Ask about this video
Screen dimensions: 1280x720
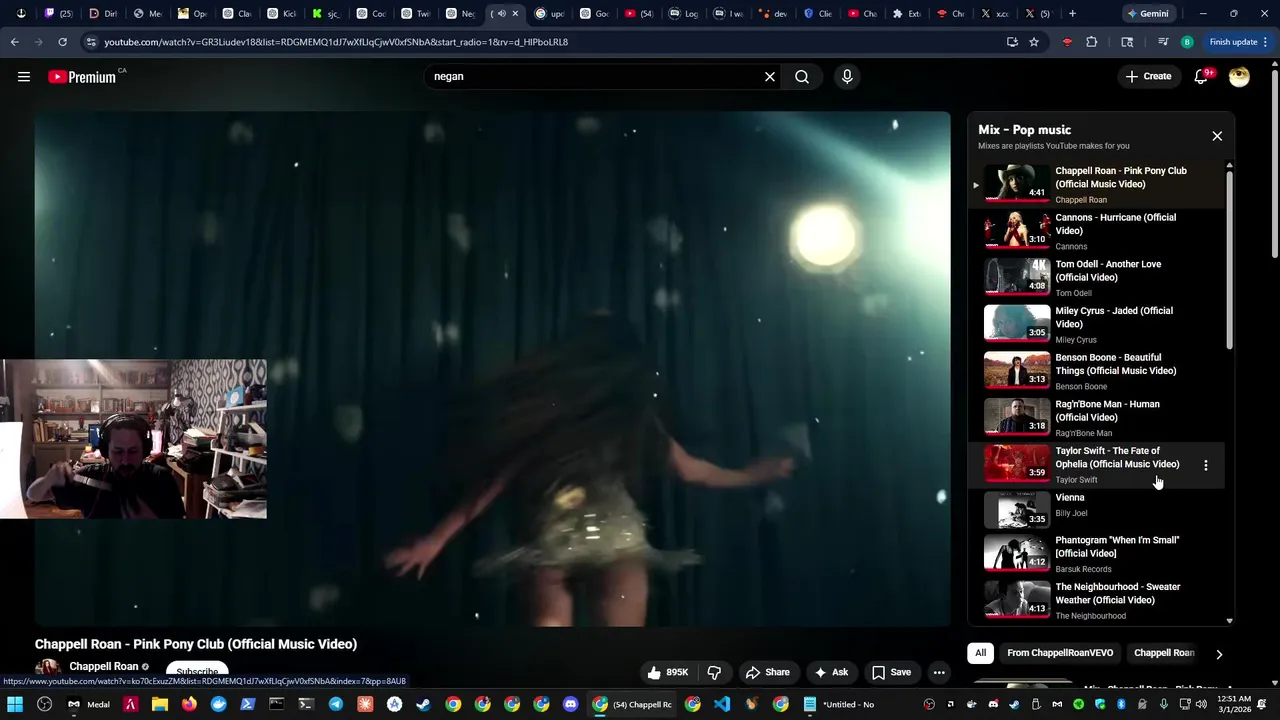[831, 672]
